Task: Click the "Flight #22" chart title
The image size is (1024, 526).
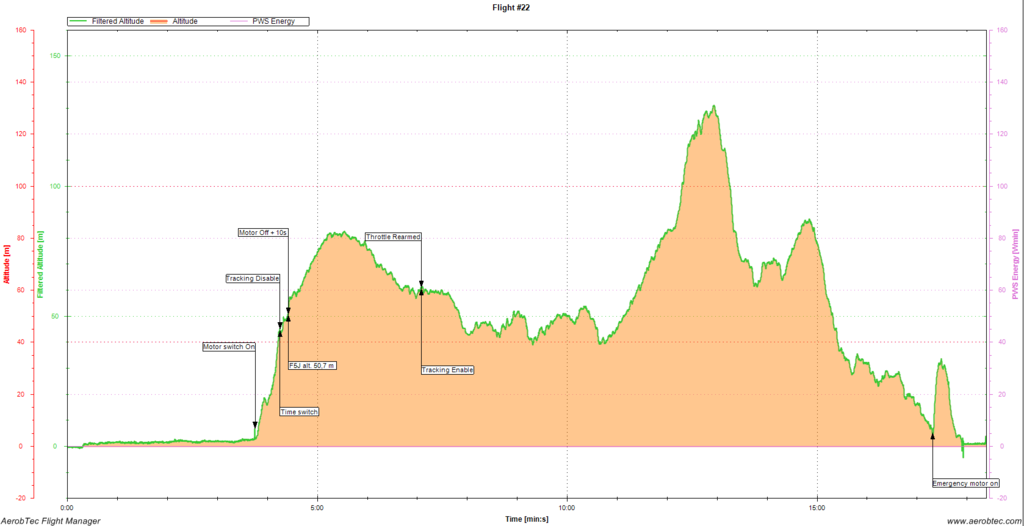Action: (x=511, y=7)
